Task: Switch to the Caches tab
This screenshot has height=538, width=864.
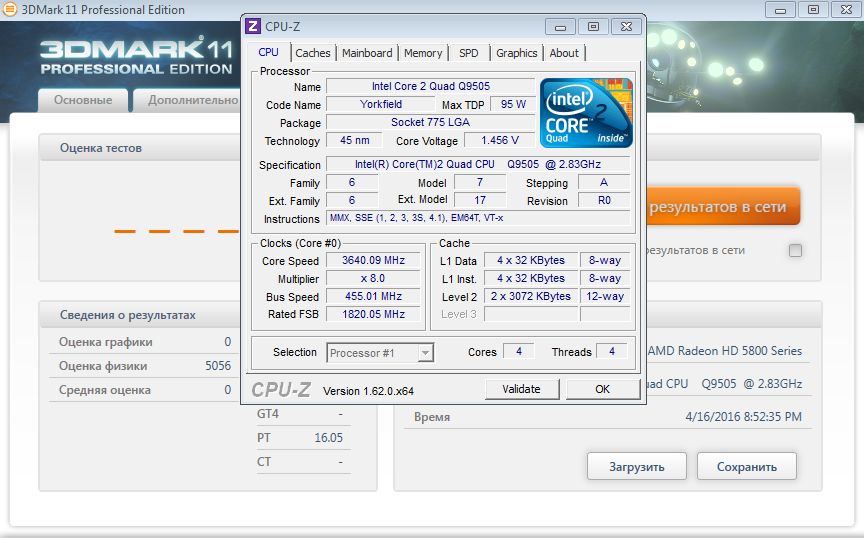Action: tap(312, 53)
